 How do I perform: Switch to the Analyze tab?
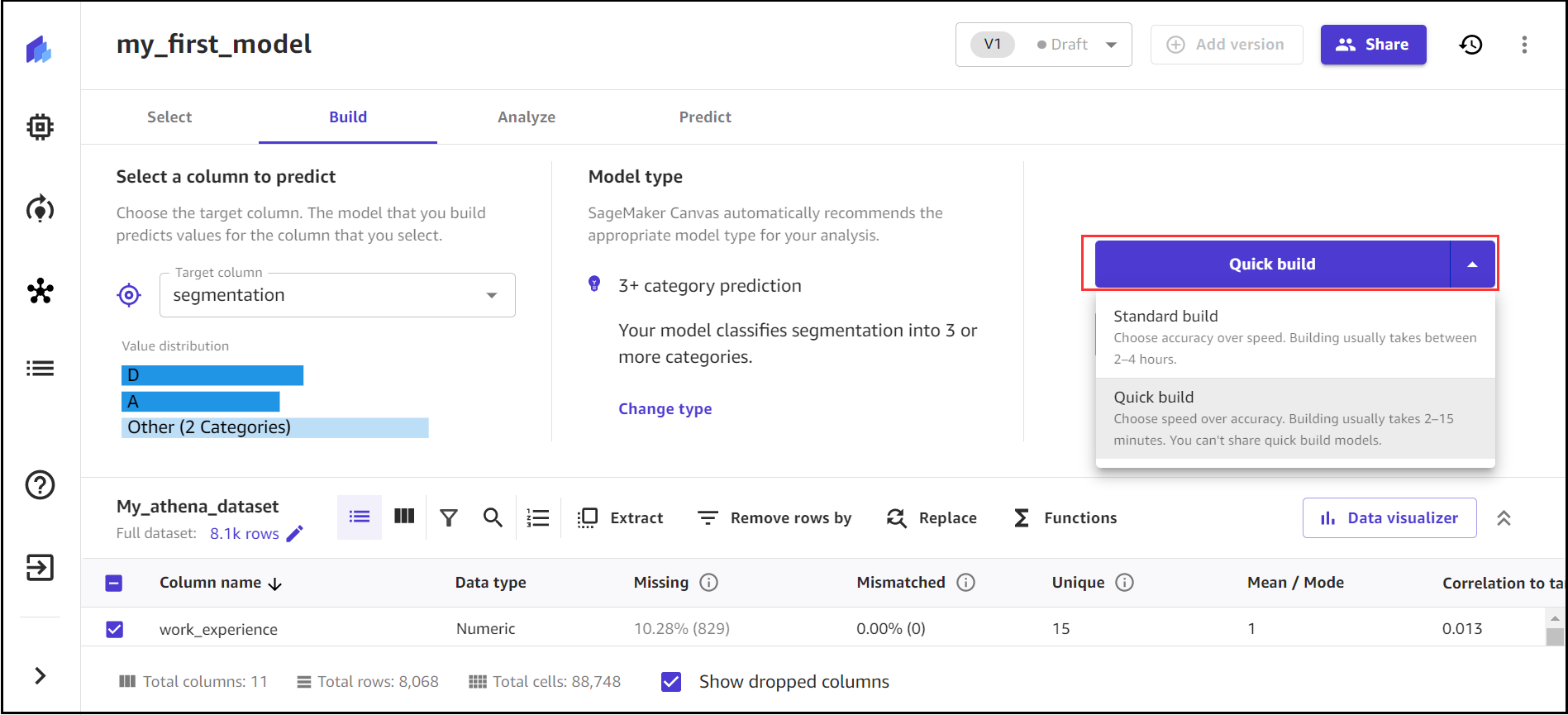tap(526, 117)
